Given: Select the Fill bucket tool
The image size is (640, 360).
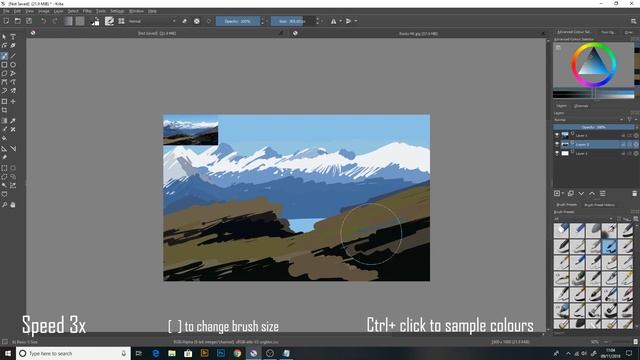Looking at the screenshot, I should 4,138.
